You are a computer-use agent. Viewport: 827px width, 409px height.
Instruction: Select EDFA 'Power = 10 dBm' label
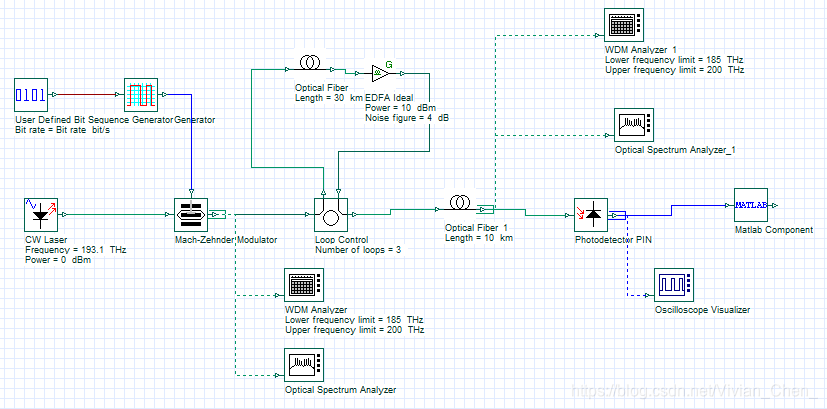tap(400, 108)
